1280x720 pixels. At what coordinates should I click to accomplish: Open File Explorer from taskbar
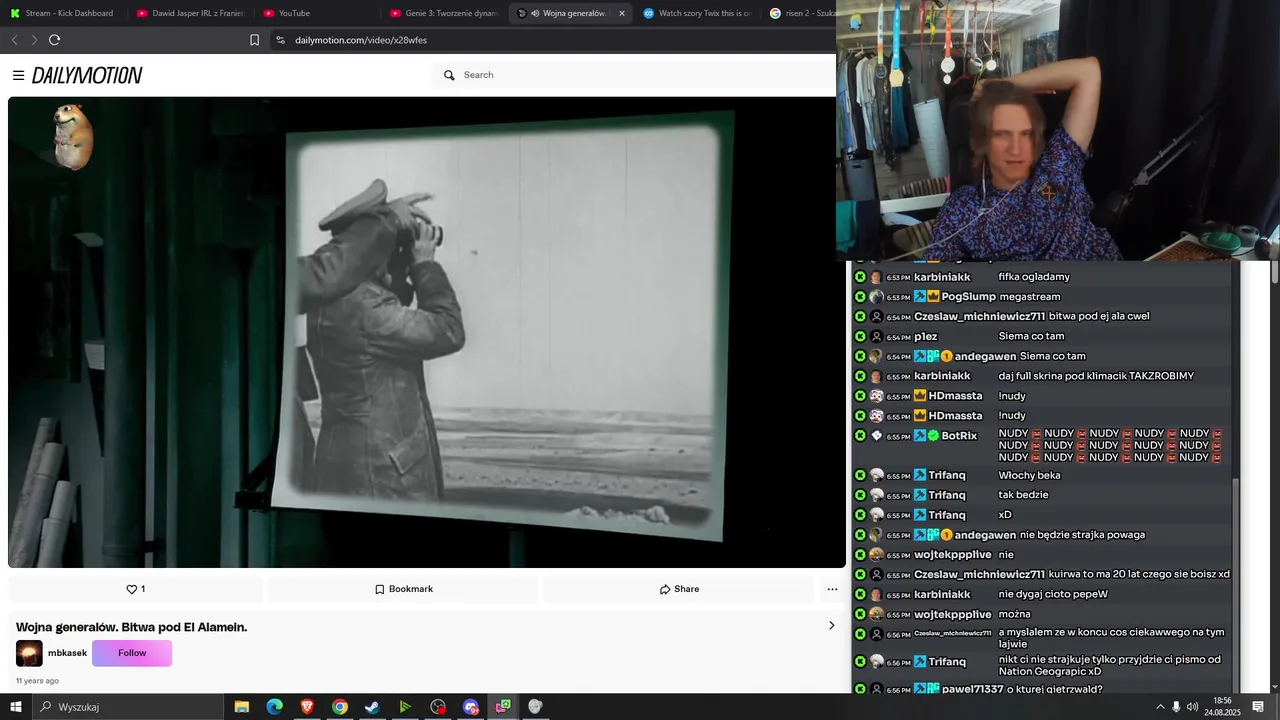point(242,707)
